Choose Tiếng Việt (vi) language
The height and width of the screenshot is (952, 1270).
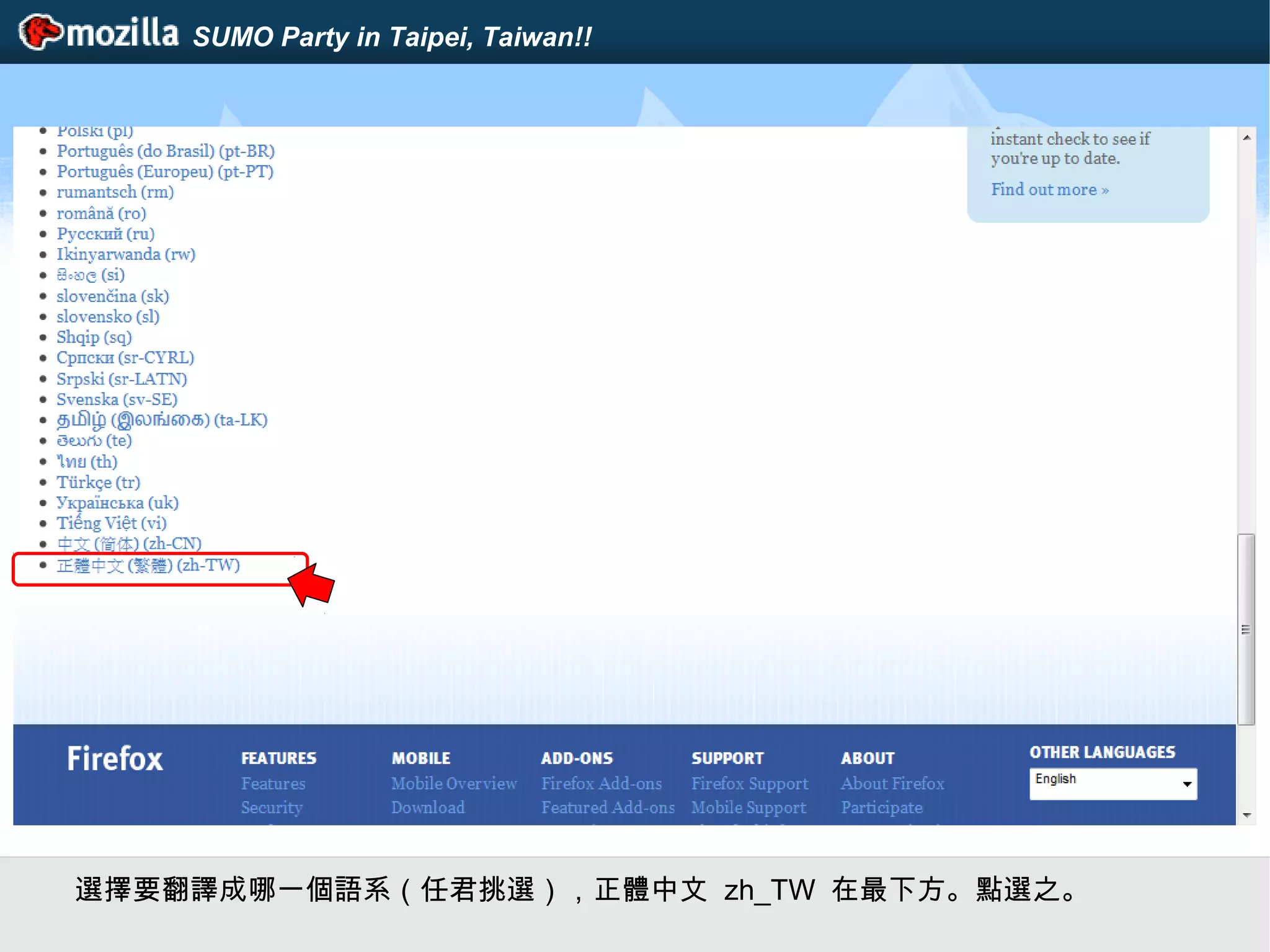(x=112, y=523)
